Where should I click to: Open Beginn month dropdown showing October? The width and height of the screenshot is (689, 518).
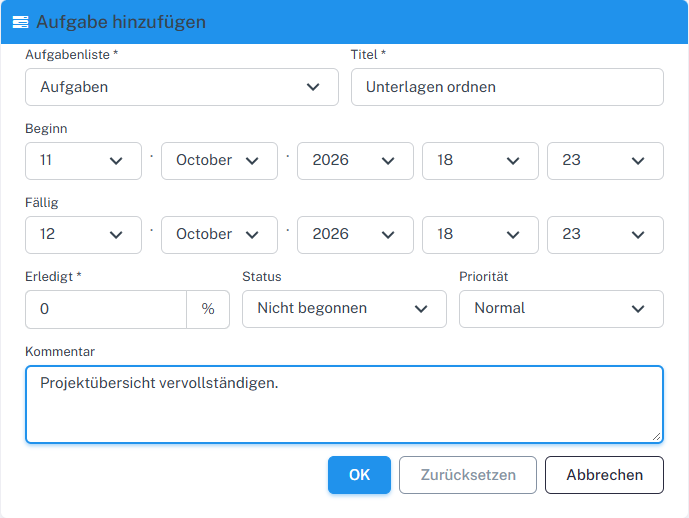pos(219,161)
